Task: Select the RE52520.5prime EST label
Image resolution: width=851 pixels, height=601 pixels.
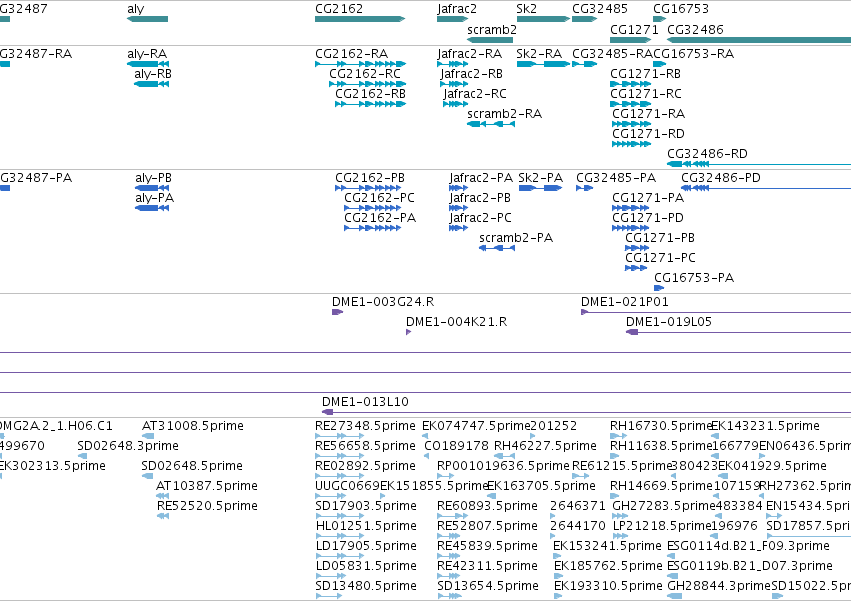Action: point(207,507)
